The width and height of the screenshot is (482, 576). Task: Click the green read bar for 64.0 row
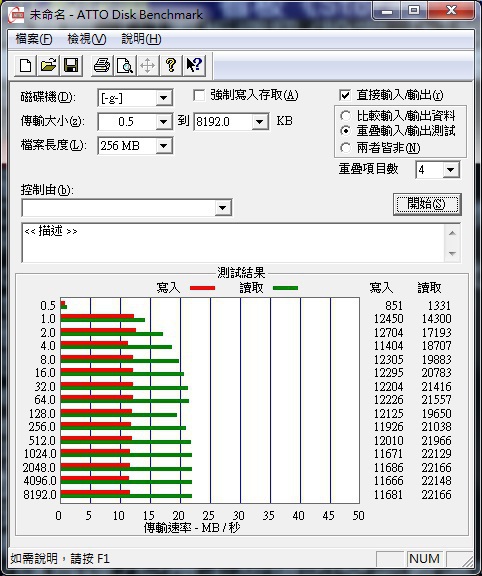pos(125,401)
